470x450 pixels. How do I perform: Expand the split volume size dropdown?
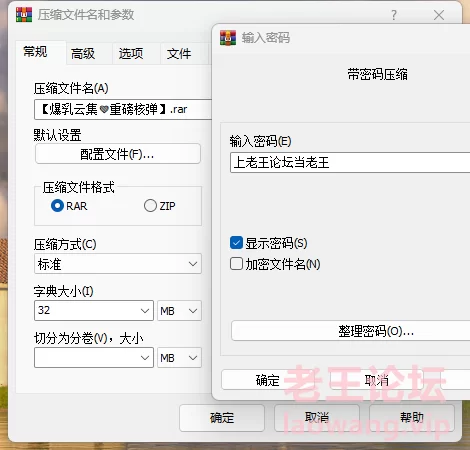(x=94, y=357)
